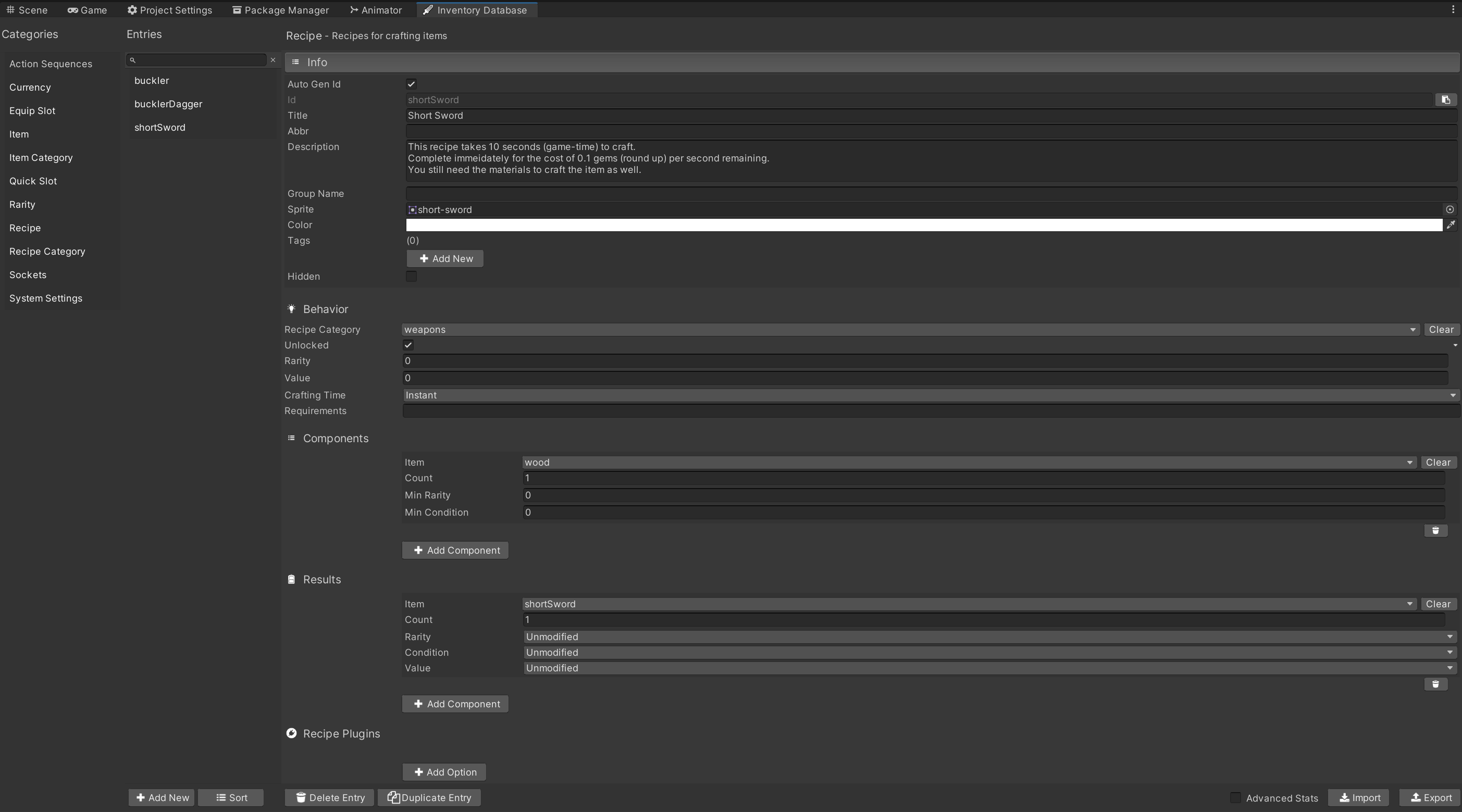Viewport: 1462px width, 812px height.
Task: Click the small arrow beside Unlocked row
Action: (1455, 345)
